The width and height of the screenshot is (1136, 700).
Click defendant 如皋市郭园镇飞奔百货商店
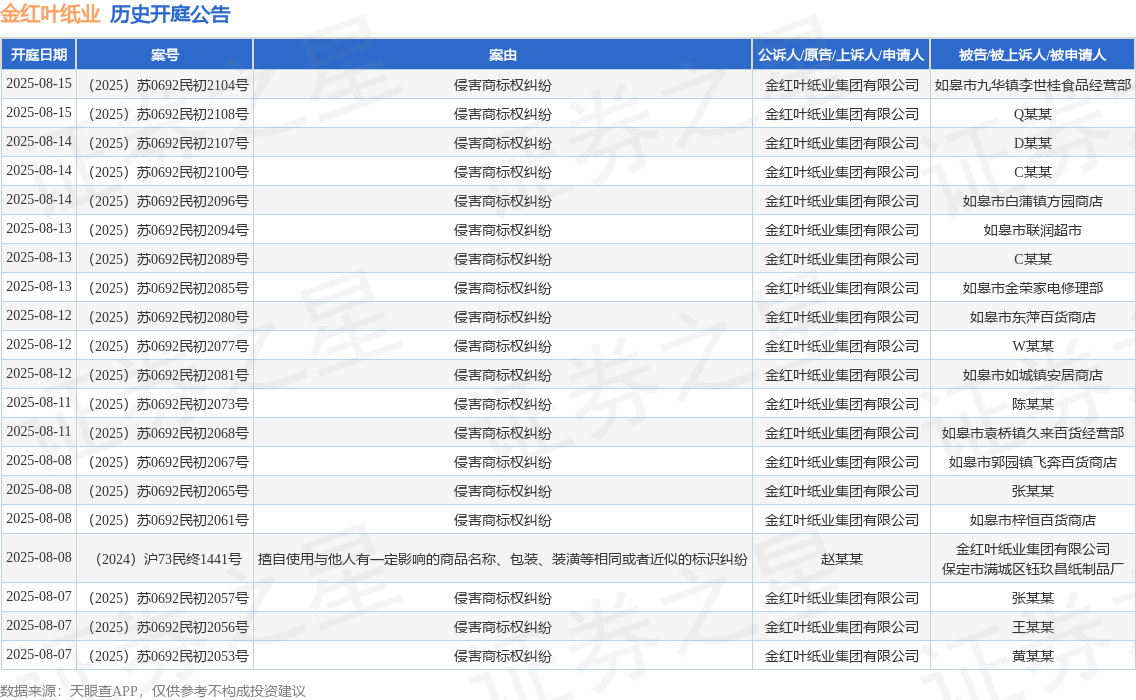point(1032,462)
